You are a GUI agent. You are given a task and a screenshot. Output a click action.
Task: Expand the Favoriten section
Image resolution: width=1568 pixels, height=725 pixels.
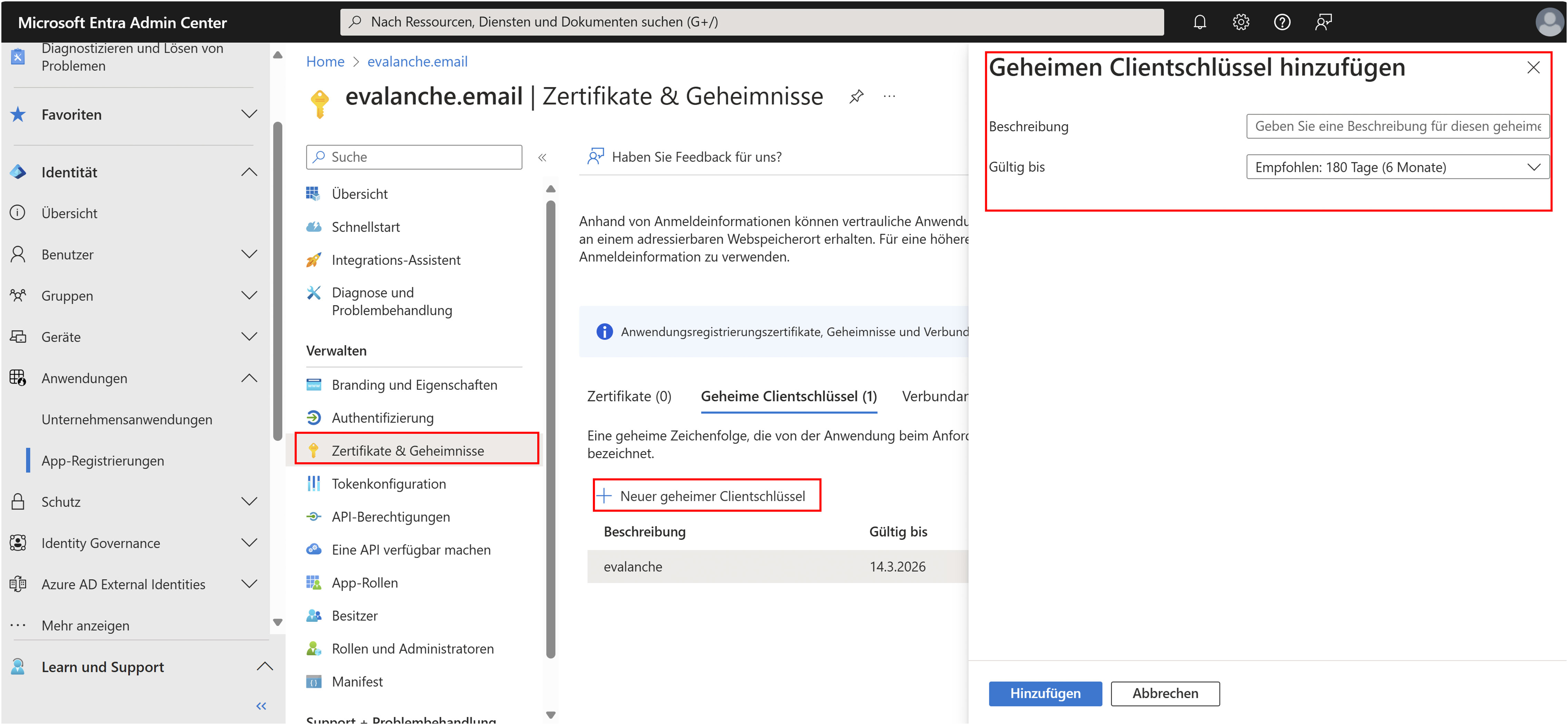click(249, 115)
